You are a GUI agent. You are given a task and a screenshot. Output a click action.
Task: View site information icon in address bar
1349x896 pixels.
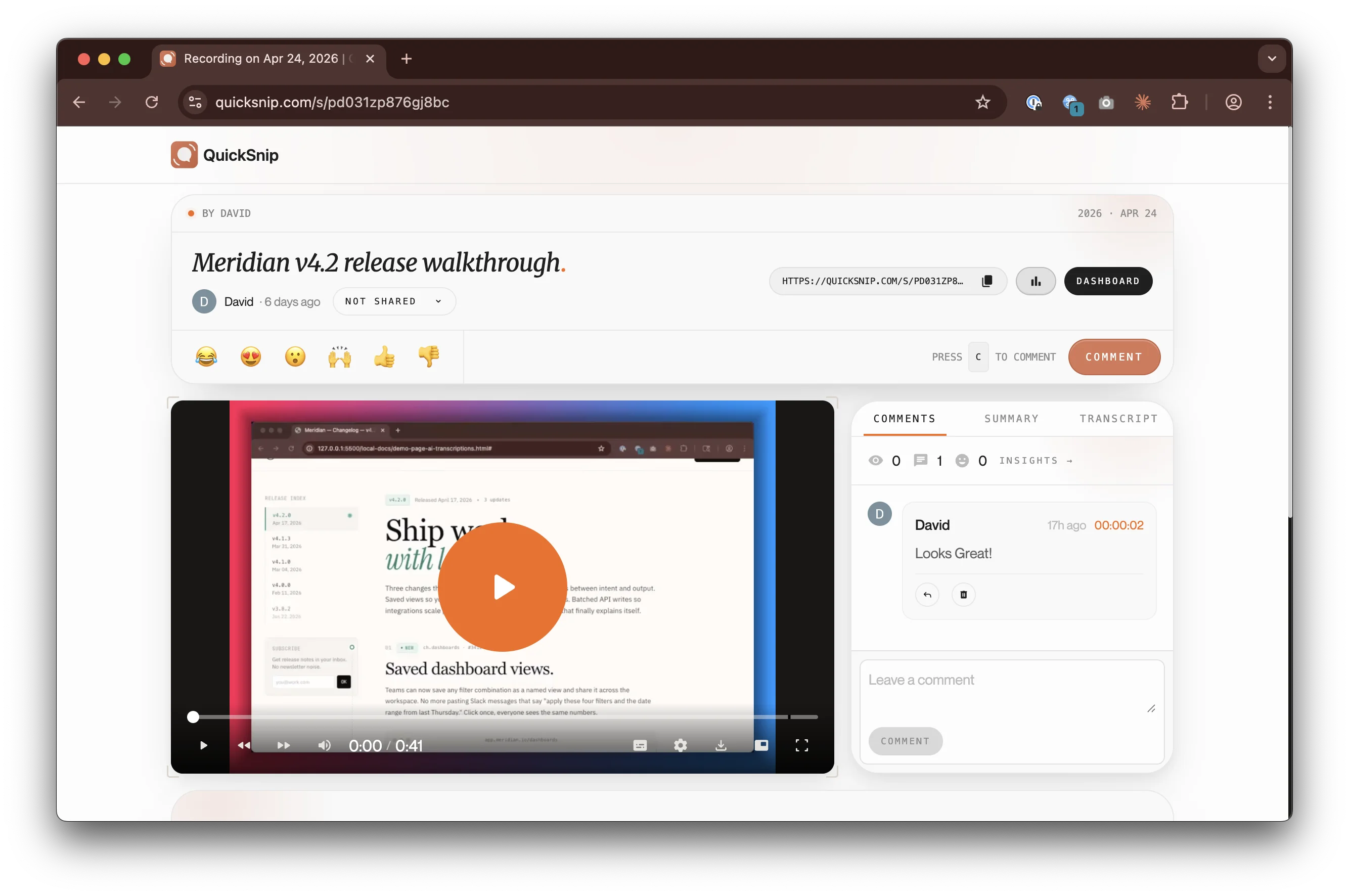click(195, 102)
